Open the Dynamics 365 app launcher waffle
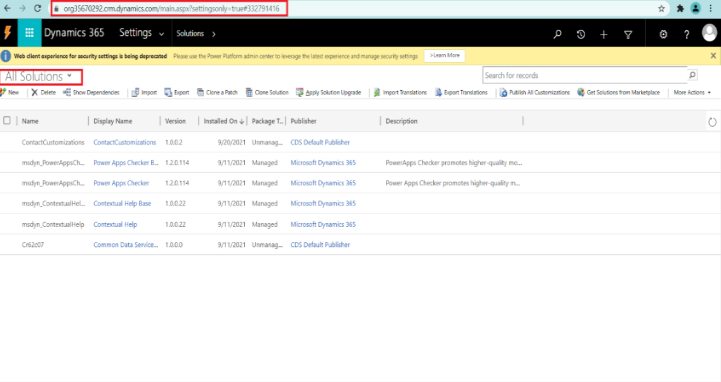 (29, 33)
